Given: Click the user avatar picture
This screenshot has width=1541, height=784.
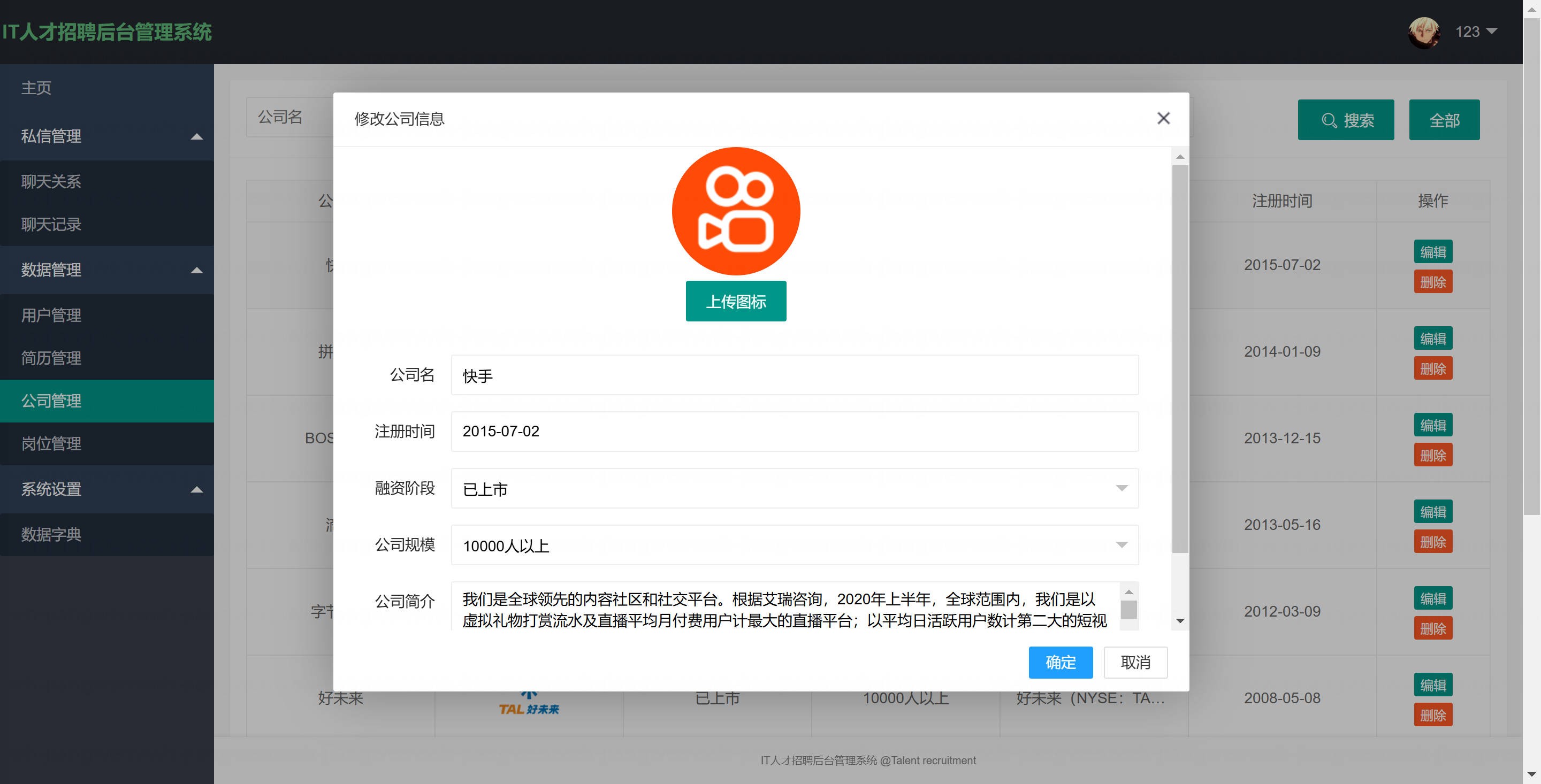Looking at the screenshot, I should (1424, 32).
